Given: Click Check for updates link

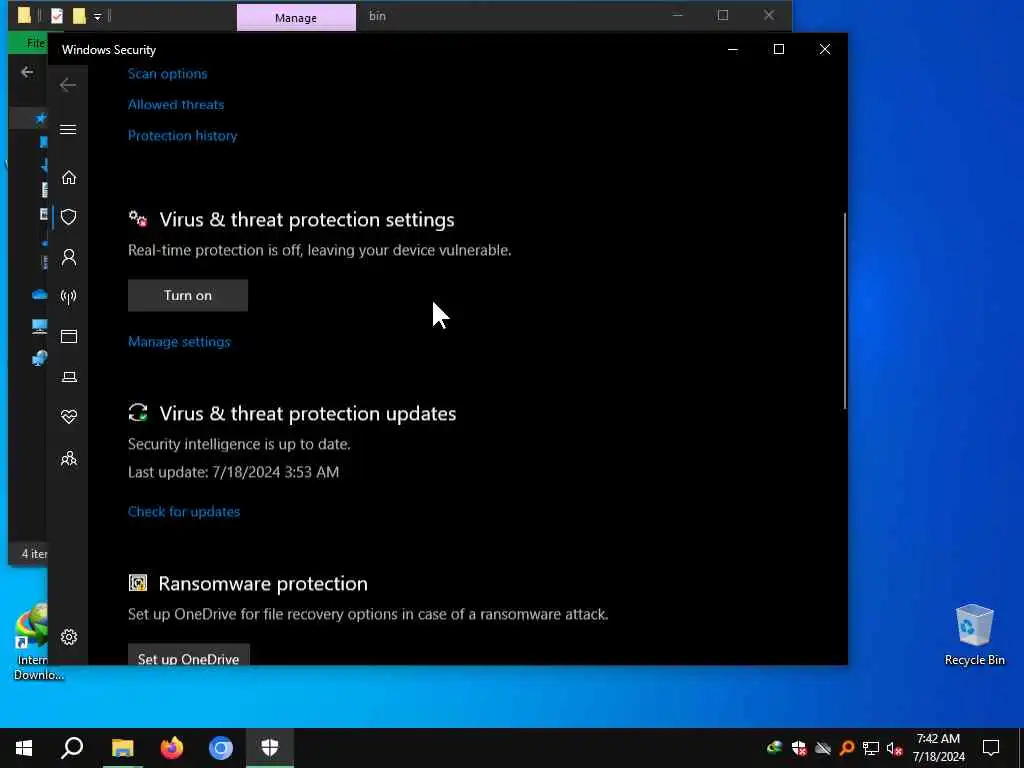Looking at the screenshot, I should point(184,511).
